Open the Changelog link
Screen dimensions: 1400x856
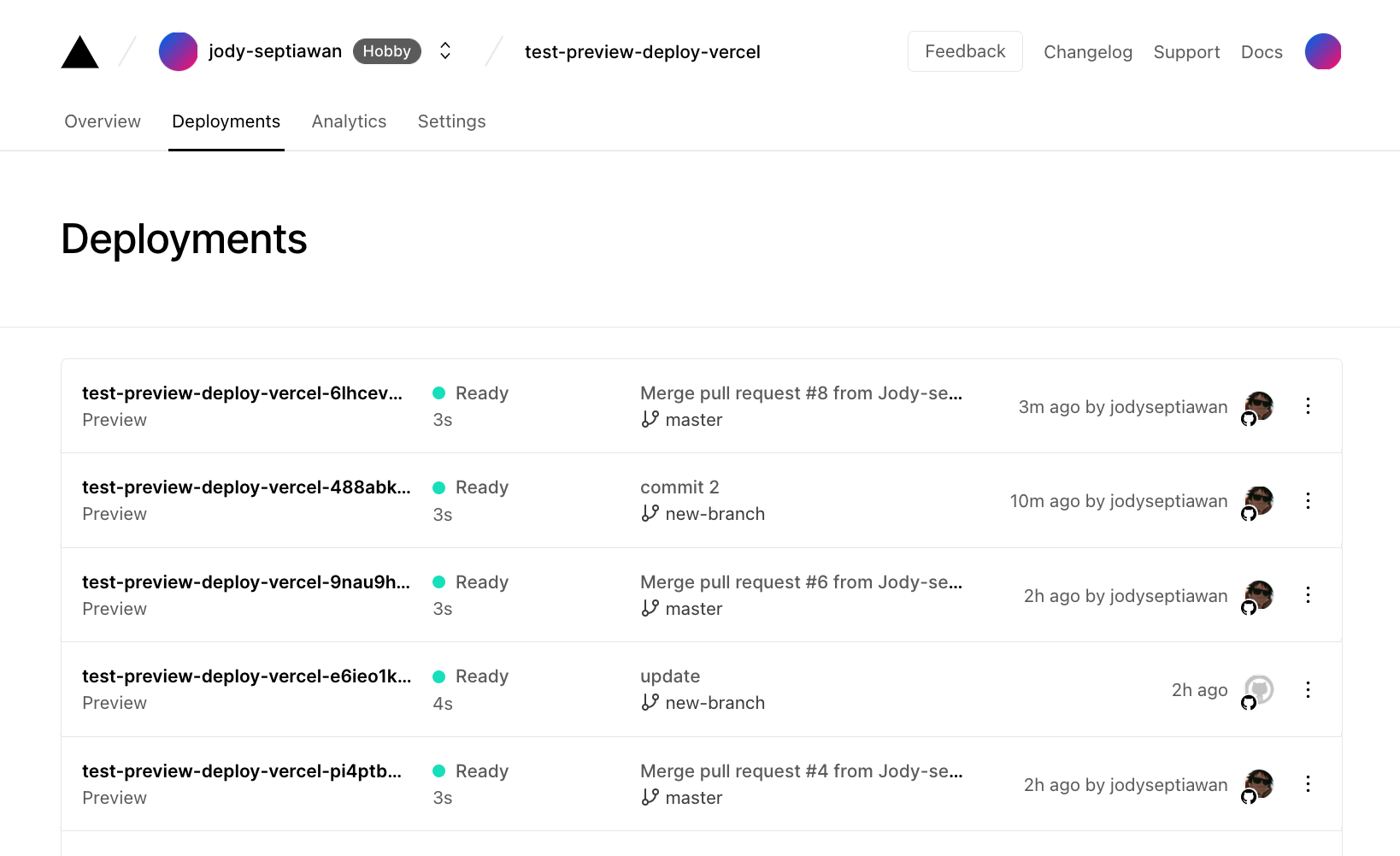pos(1087,52)
